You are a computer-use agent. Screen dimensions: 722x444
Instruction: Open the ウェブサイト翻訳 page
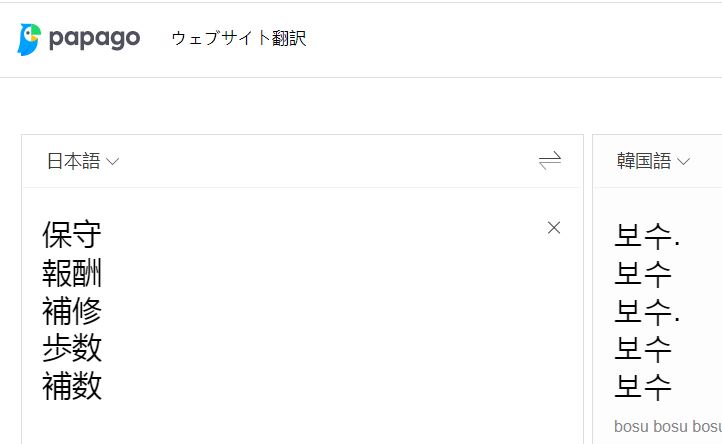(x=238, y=39)
